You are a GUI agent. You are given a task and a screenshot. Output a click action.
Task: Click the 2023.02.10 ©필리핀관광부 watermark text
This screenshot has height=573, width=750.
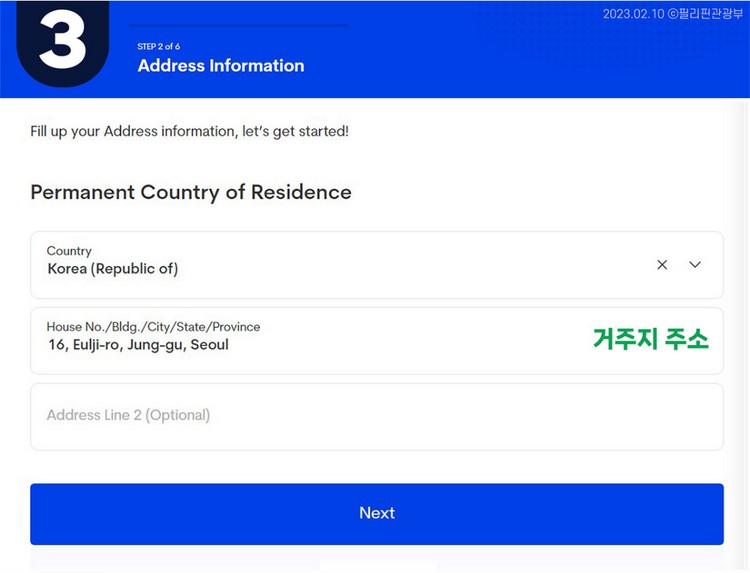pos(673,14)
